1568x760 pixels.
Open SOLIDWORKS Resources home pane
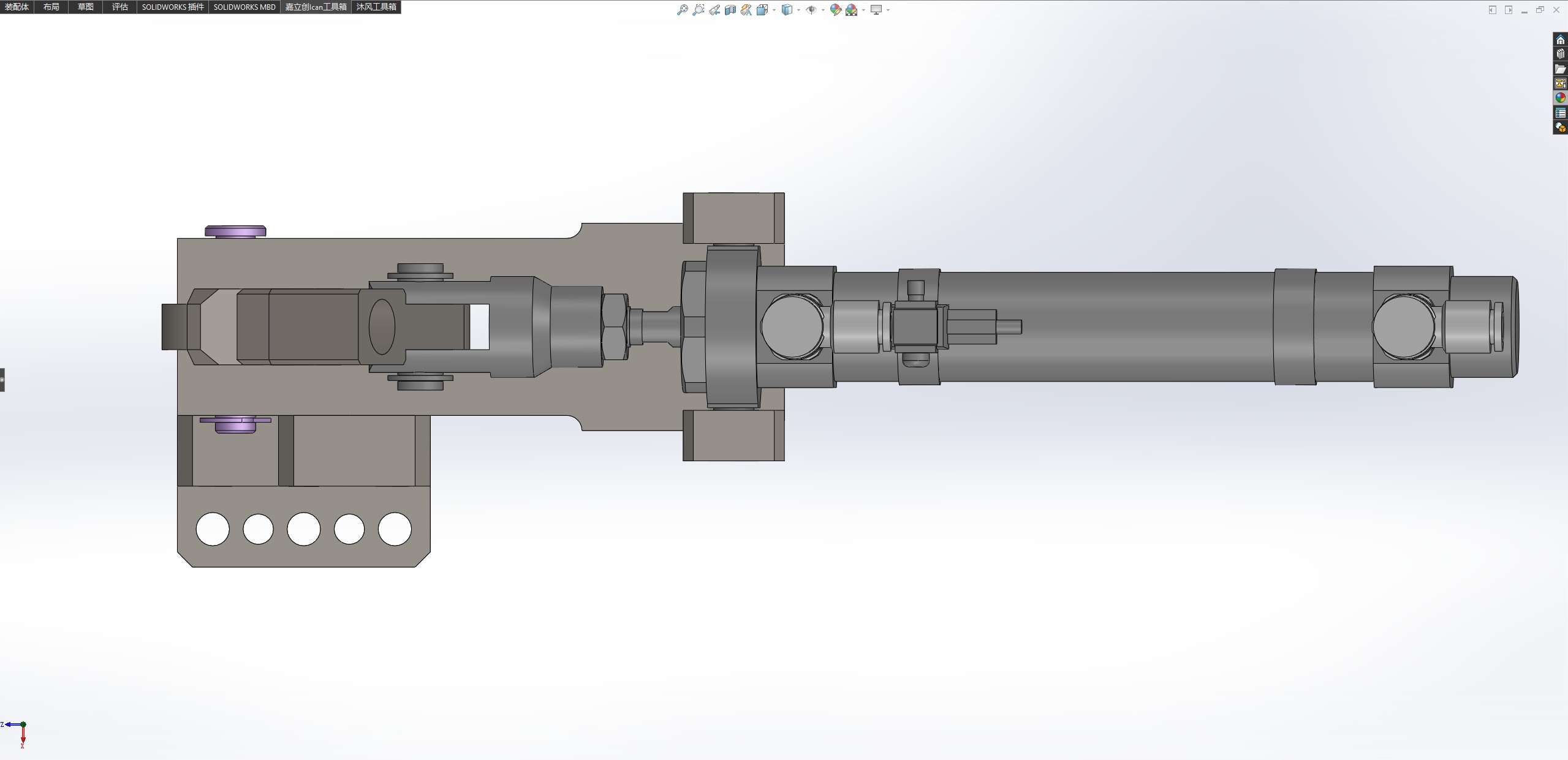1560,40
